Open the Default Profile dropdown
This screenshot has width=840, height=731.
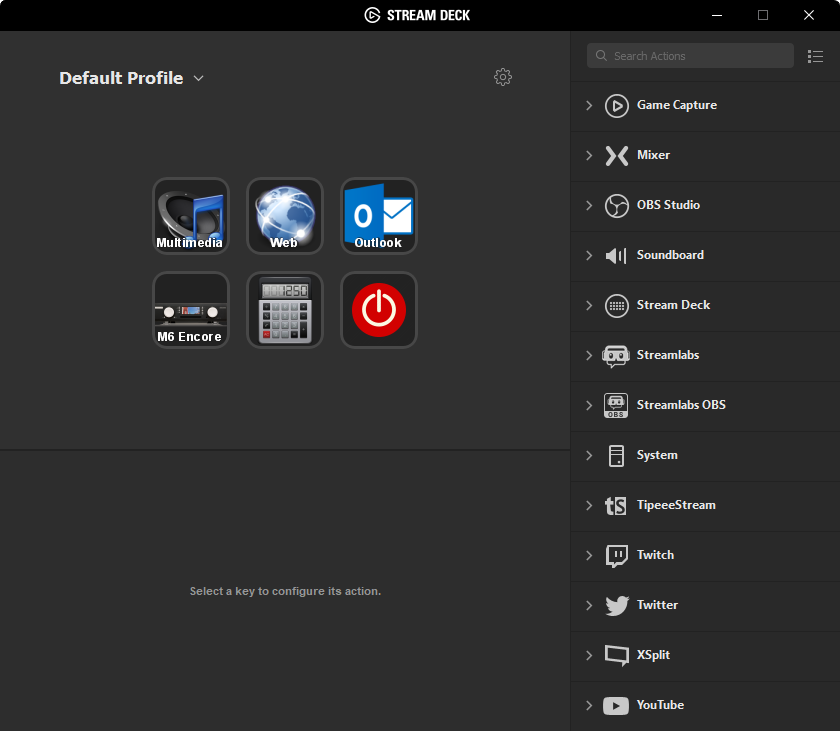point(131,78)
